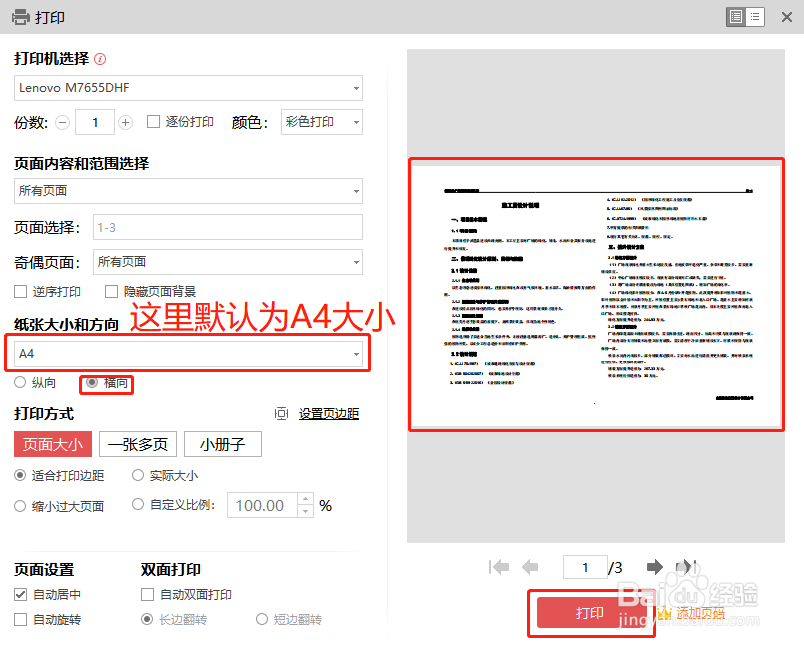Click the red 打印 button
Viewport: 804px width, 648px height.
click(x=590, y=613)
